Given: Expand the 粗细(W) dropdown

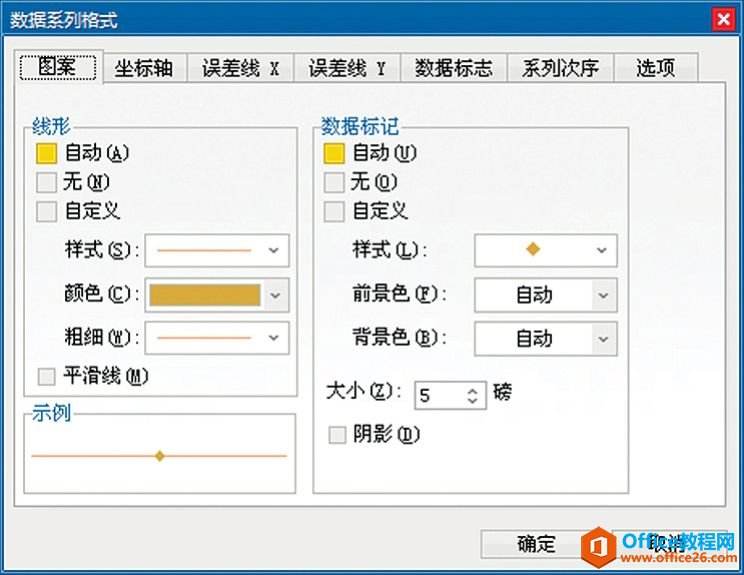Looking at the screenshot, I should pyautogui.click(x=217, y=338).
